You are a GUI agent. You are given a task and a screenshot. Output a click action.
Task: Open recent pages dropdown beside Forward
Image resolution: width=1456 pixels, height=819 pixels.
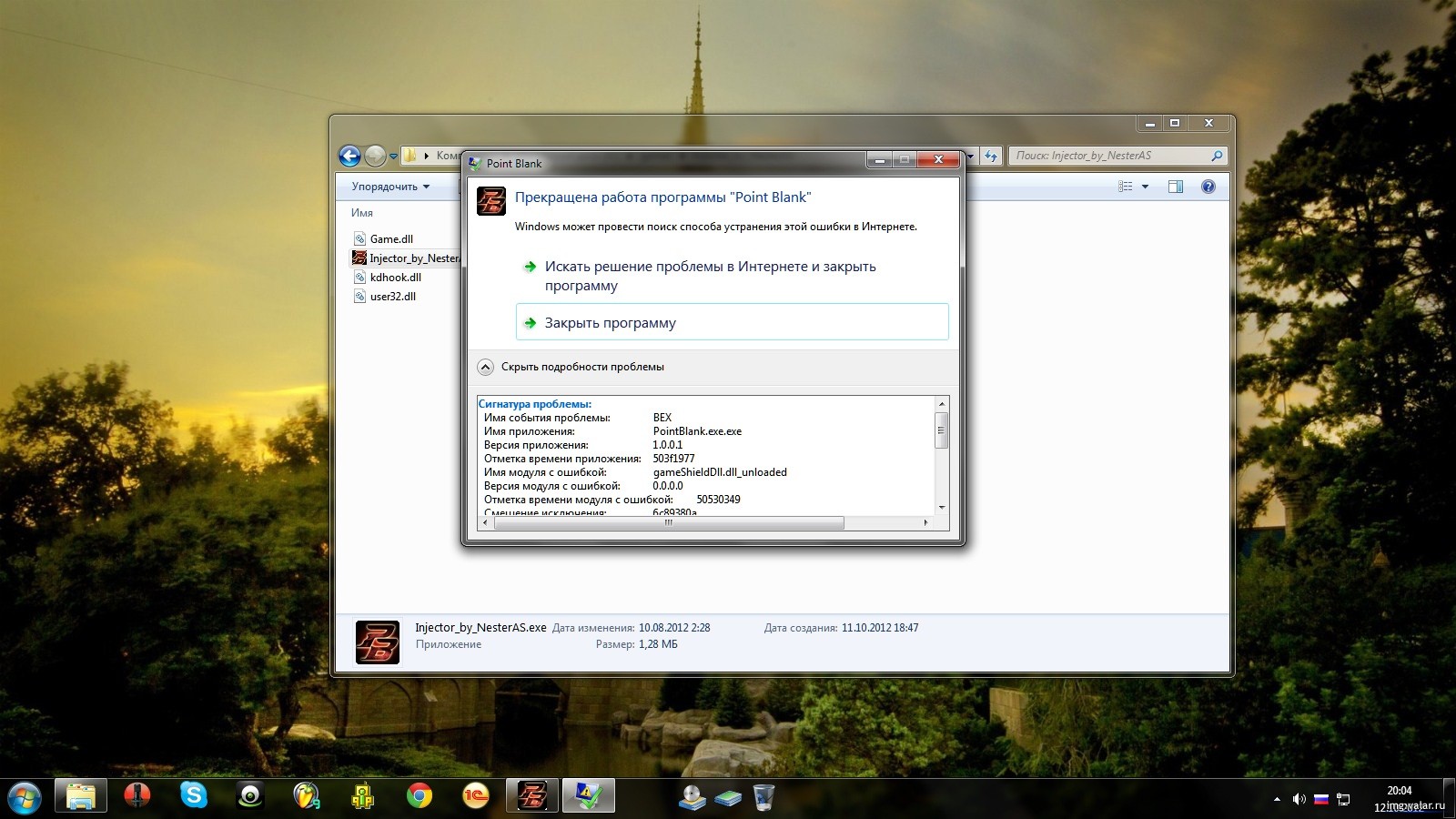point(393,157)
